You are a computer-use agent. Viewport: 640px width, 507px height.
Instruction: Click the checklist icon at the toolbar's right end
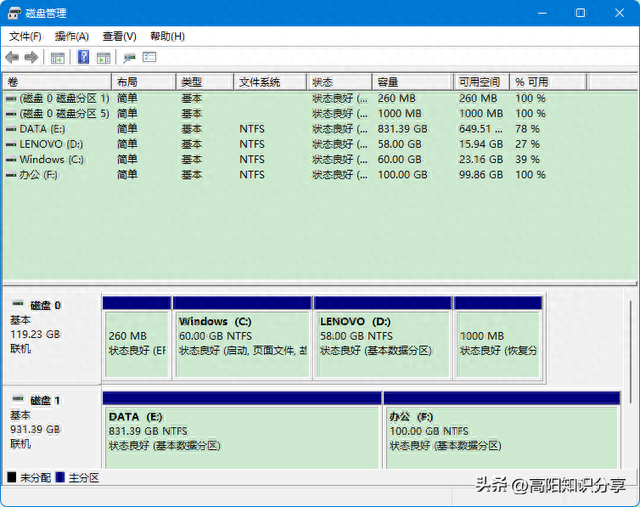click(150, 58)
